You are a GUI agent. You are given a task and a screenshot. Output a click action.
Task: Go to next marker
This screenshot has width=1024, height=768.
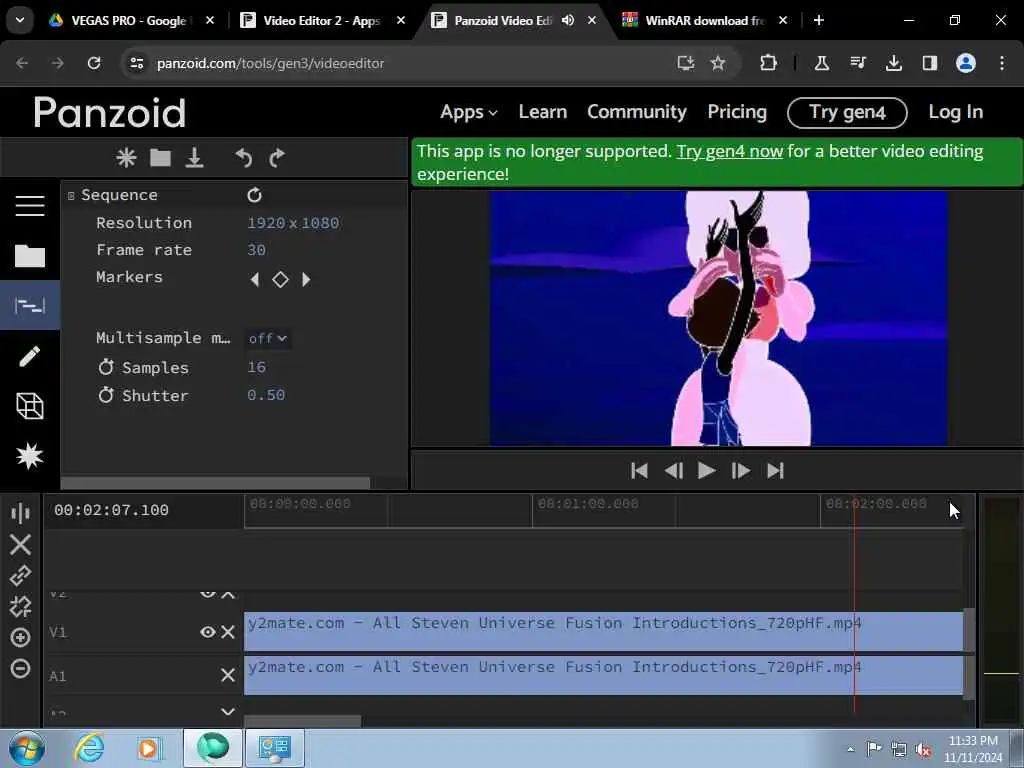click(x=306, y=280)
